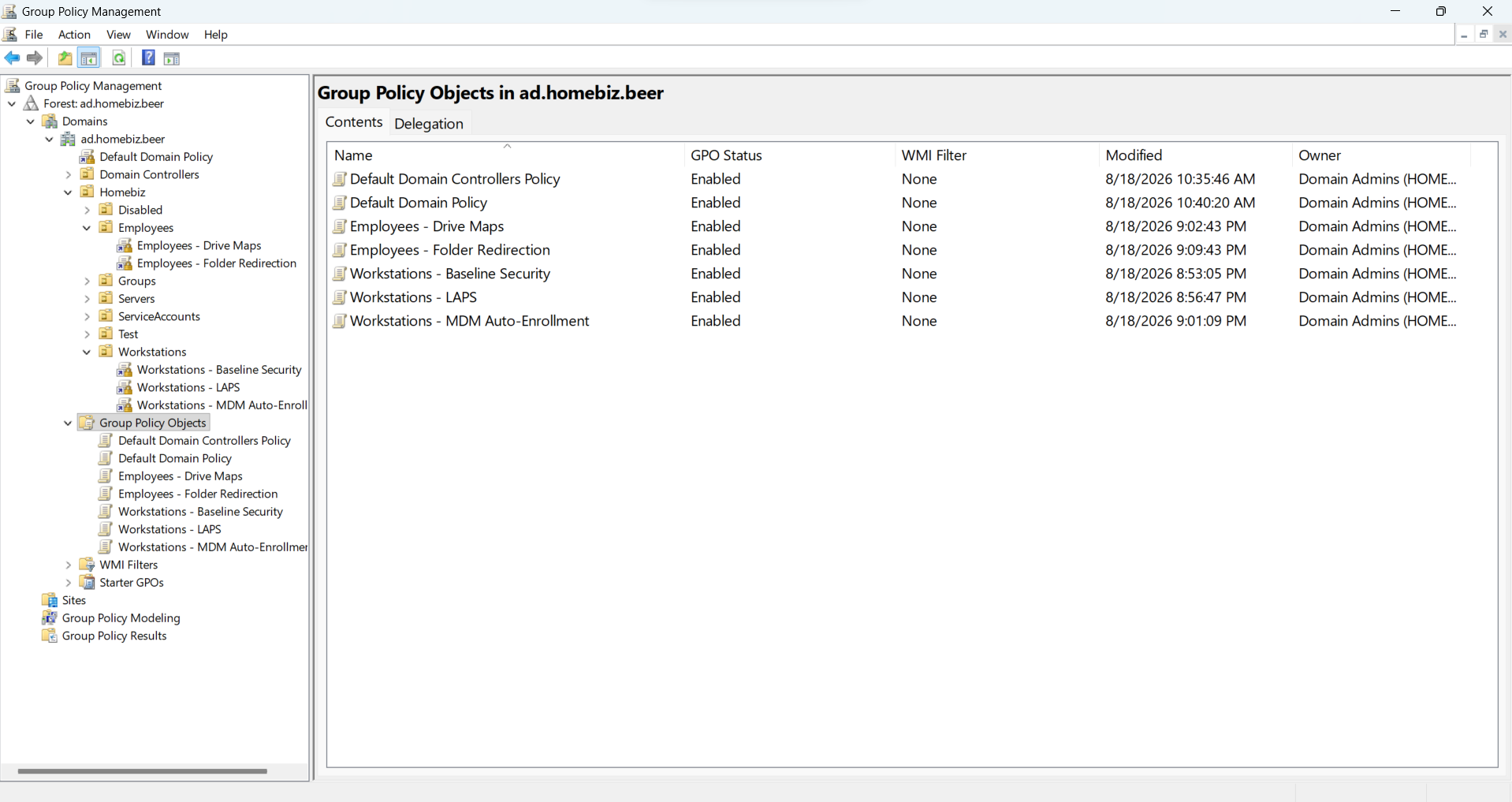Collapse the Homebiz OU node
Image resolution: width=1512 pixels, height=802 pixels.
point(68,192)
